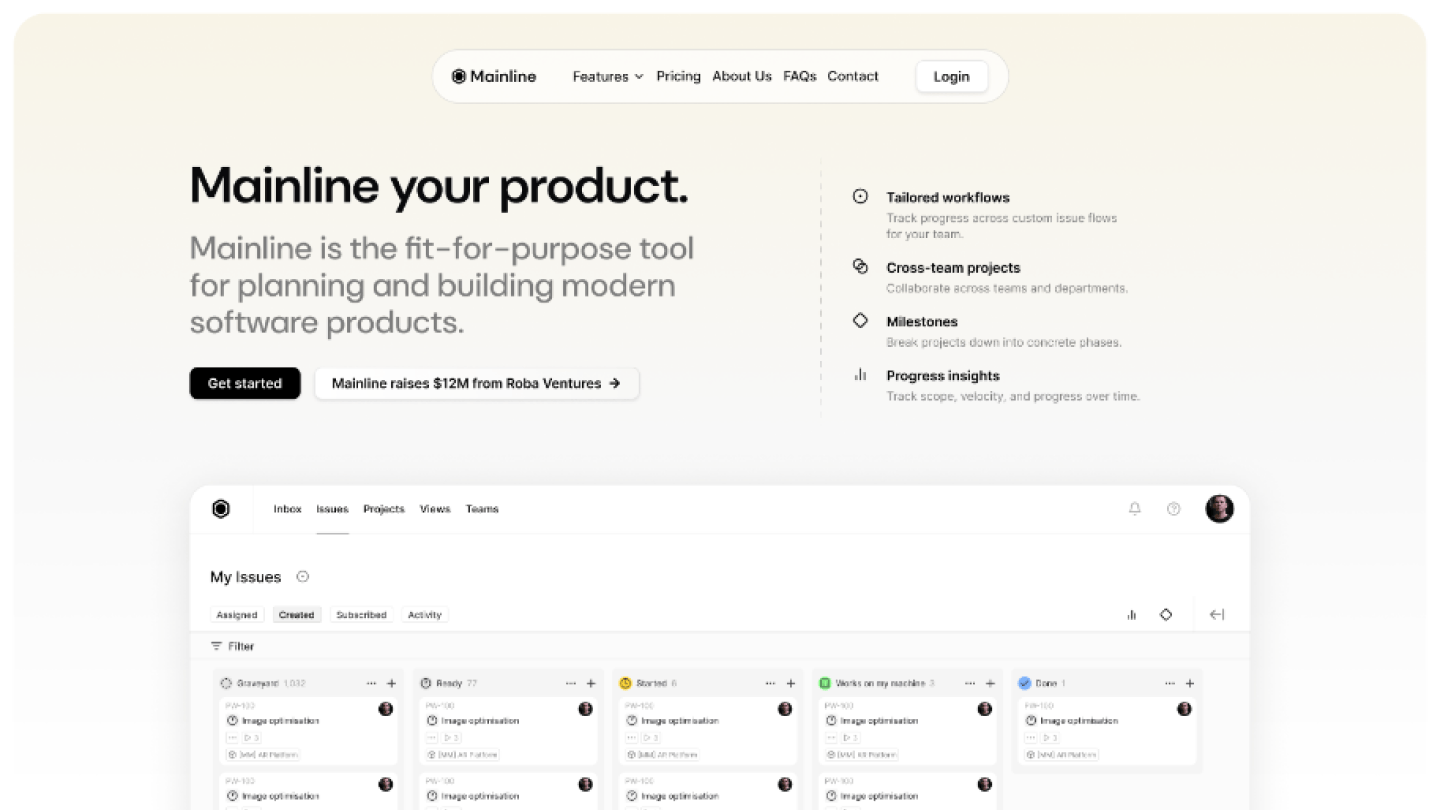Open the user profile avatar in dashboard header

(1219, 508)
